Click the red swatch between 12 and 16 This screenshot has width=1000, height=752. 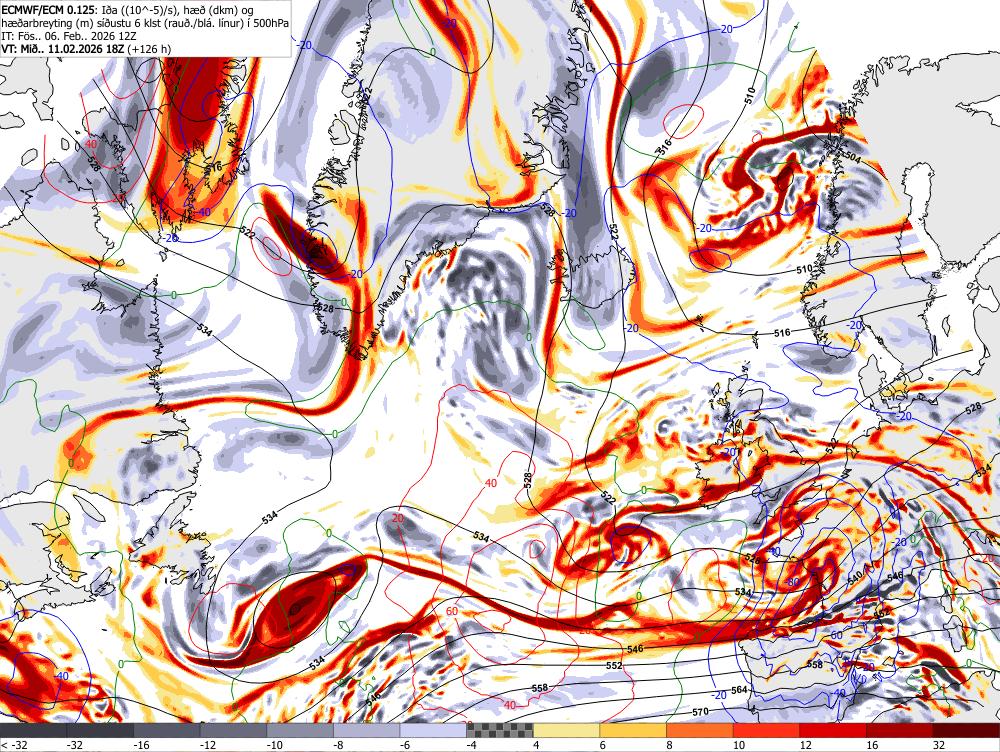833,730
